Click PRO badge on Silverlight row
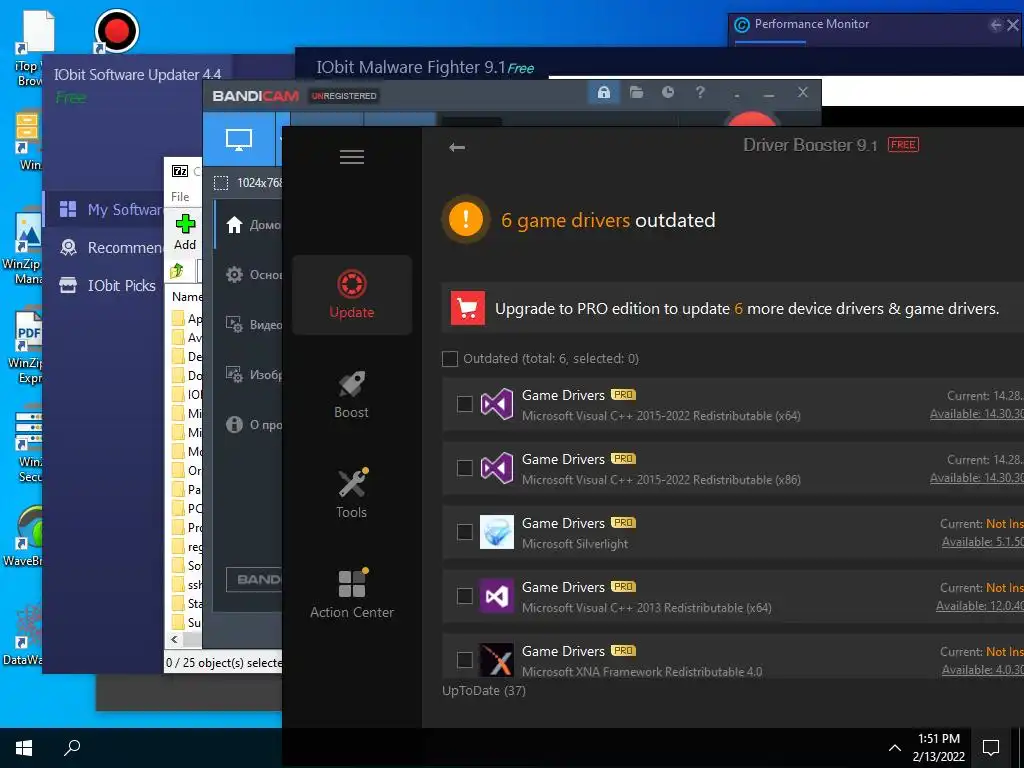This screenshot has height=768, width=1024. (x=623, y=522)
